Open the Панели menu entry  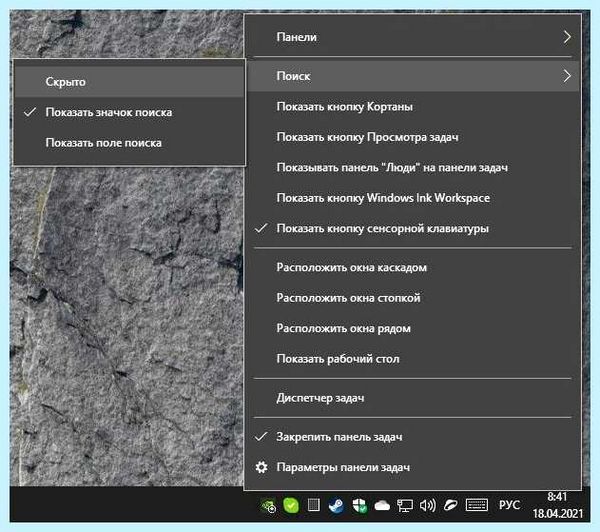coord(413,37)
